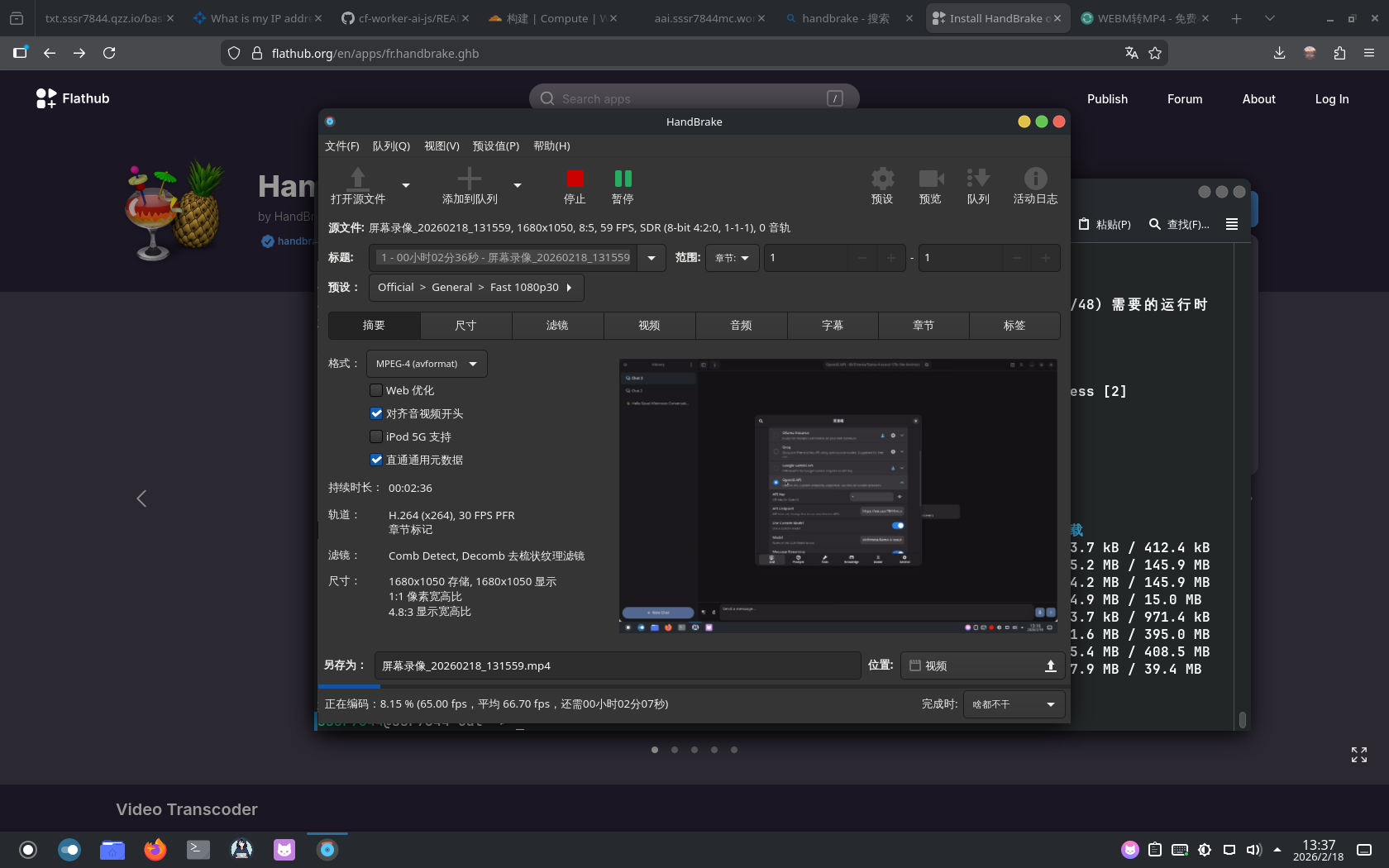The image size is (1389, 868).
Task: Switch to the 尺寸 tab
Action: (465, 326)
